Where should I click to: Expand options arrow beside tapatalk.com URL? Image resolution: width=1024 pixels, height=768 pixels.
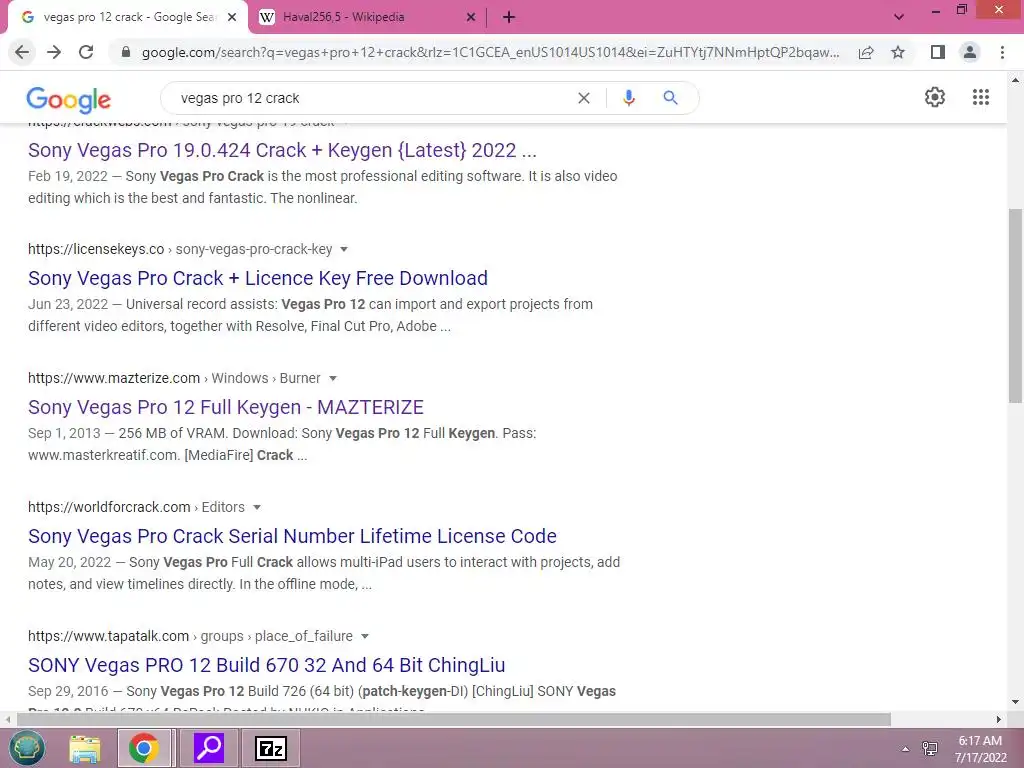coord(365,637)
